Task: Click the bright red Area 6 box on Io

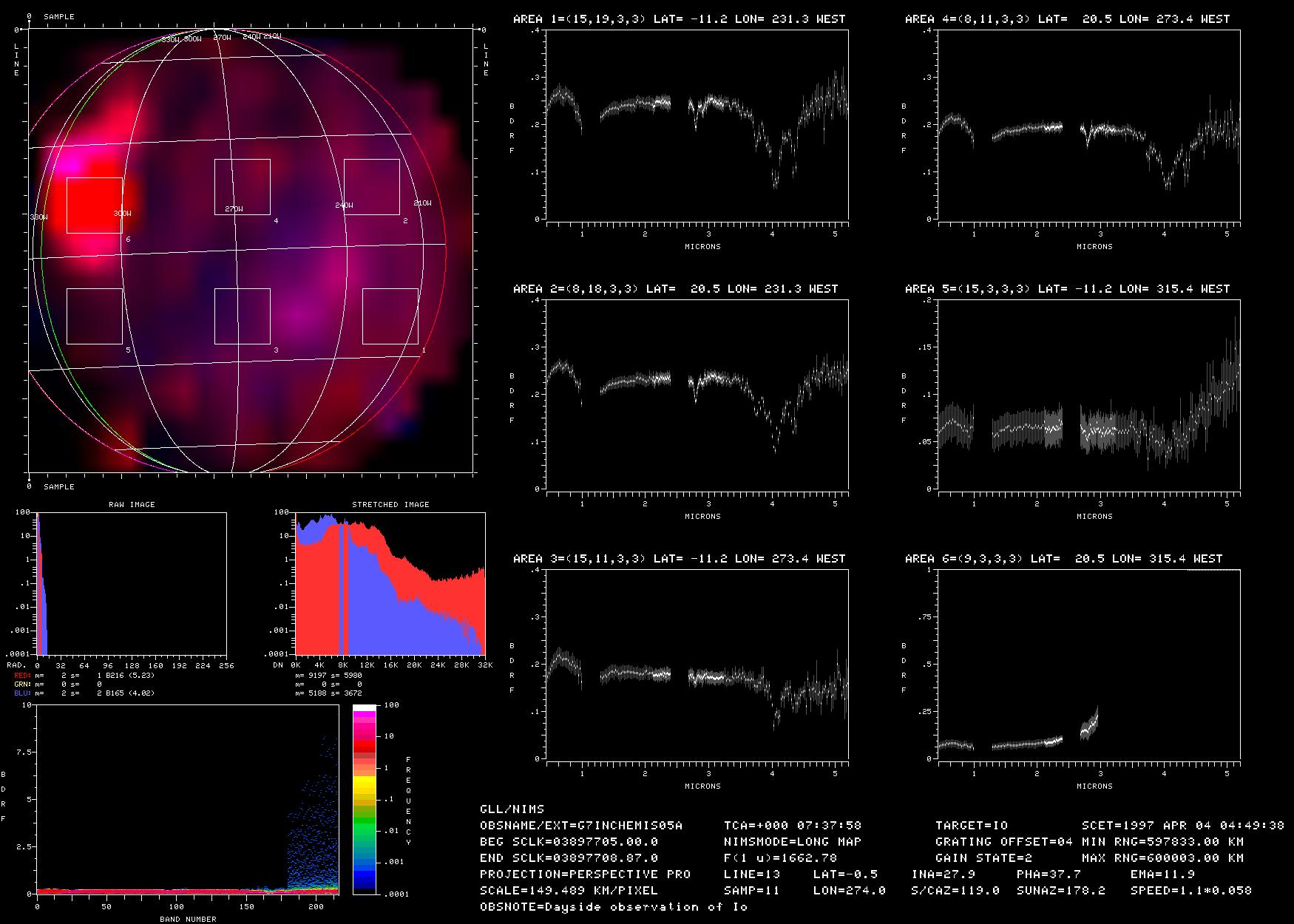Action: [95, 205]
